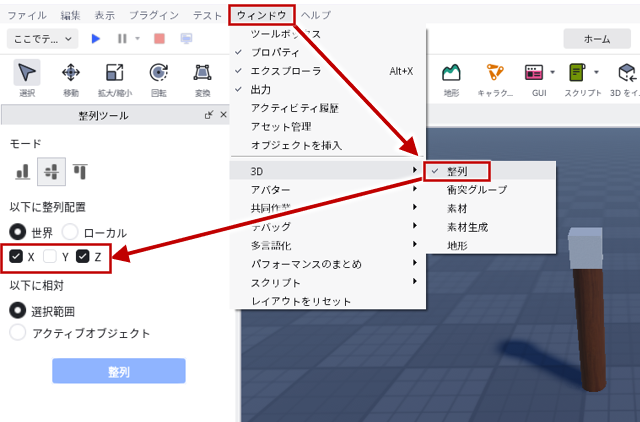Expand the スクリプト submenu entry
640x422 pixels.
pyautogui.click(x=328, y=282)
